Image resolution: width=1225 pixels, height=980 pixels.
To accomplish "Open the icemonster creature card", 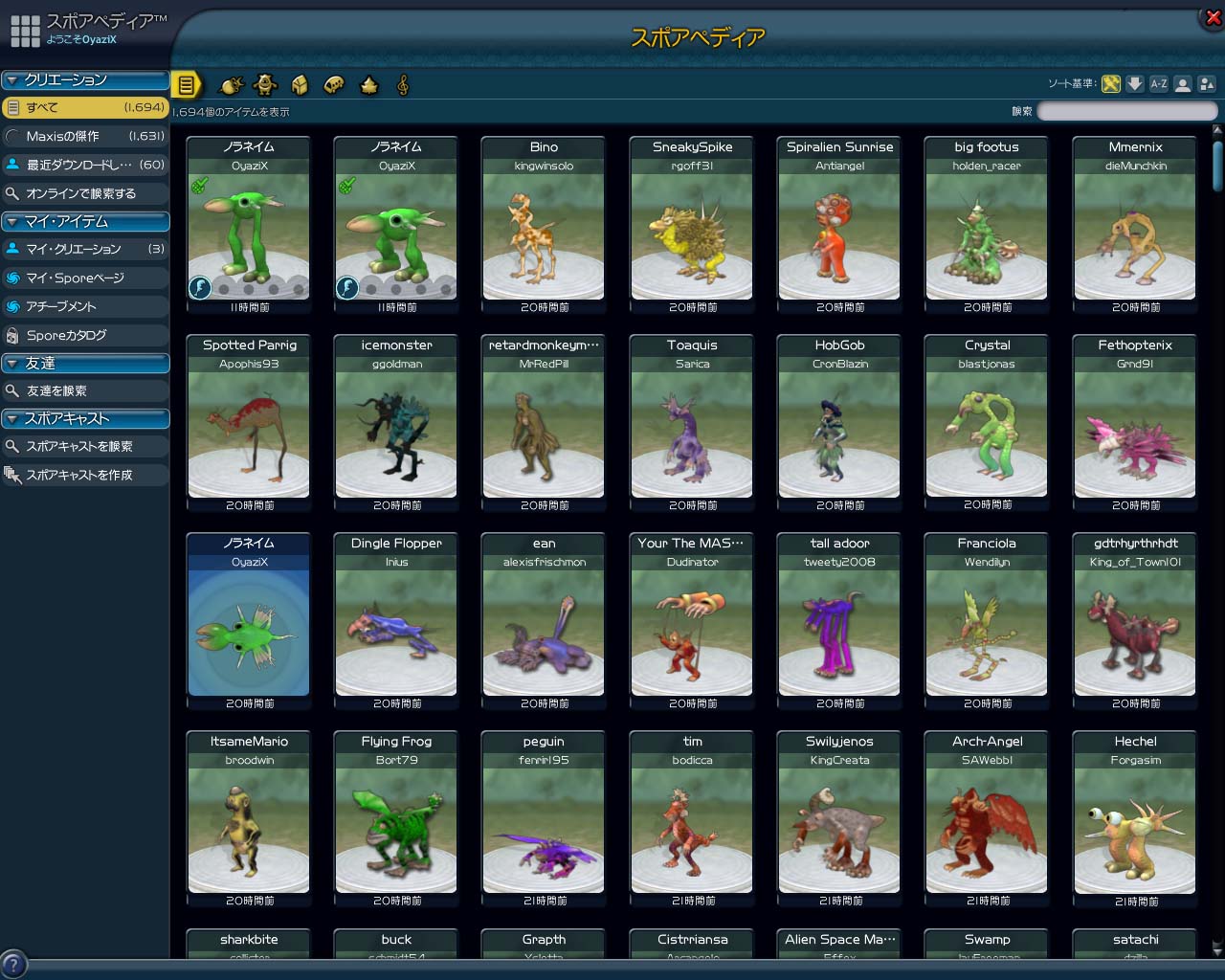I will click(396, 423).
